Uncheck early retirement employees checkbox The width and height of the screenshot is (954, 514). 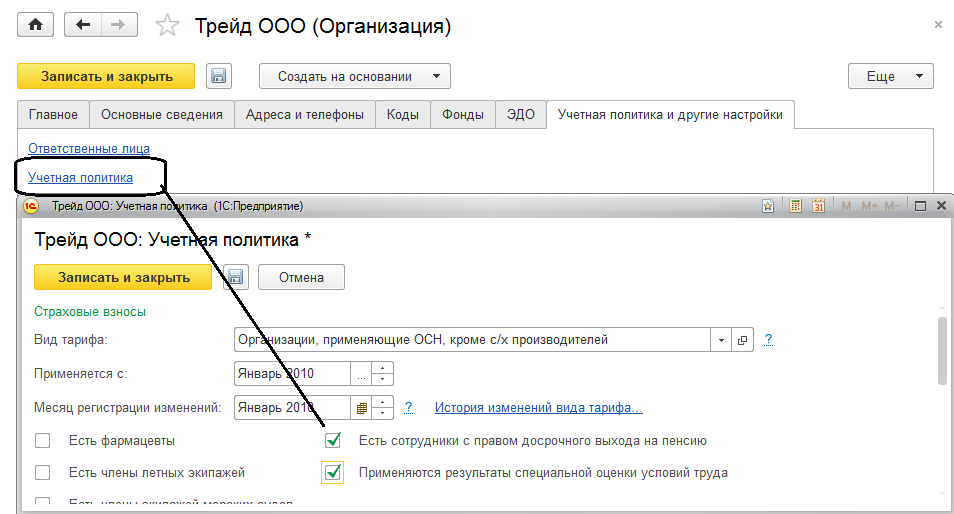pos(333,440)
